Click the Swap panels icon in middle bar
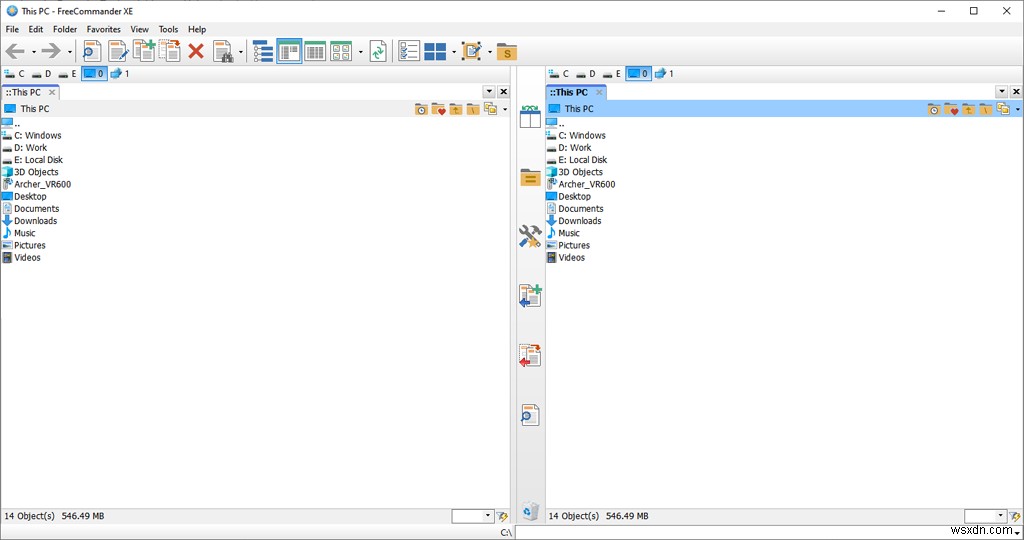The width and height of the screenshot is (1024, 540). coord(530,117)
